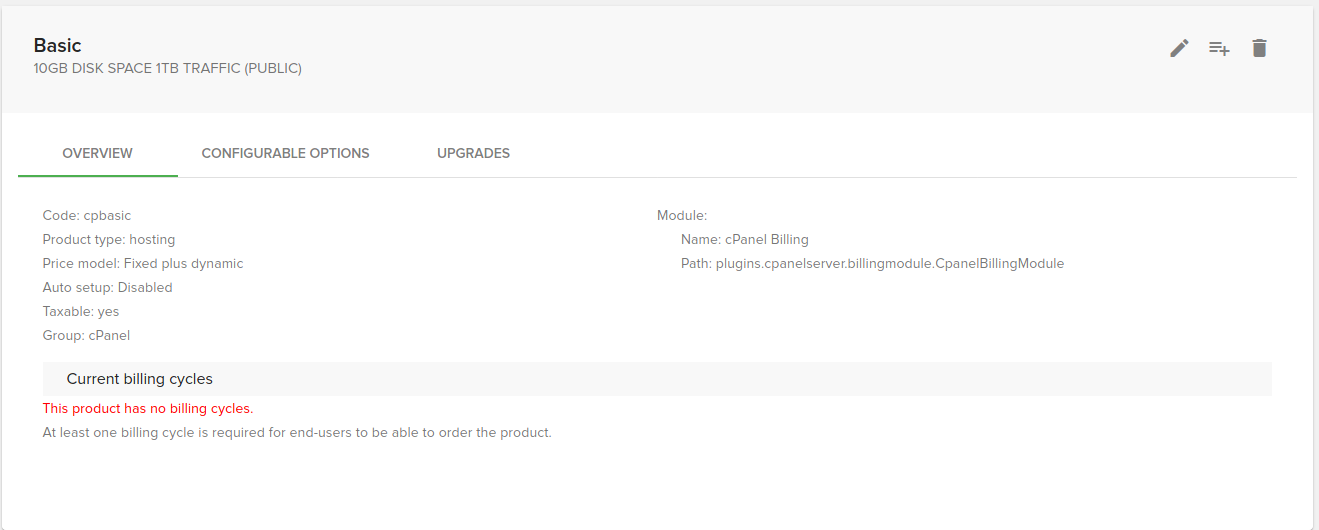Image resolution: width=1319 pixels, height=530 pixels.
Task: Click the billing cycle requirement help text
Action: point(296,432)
